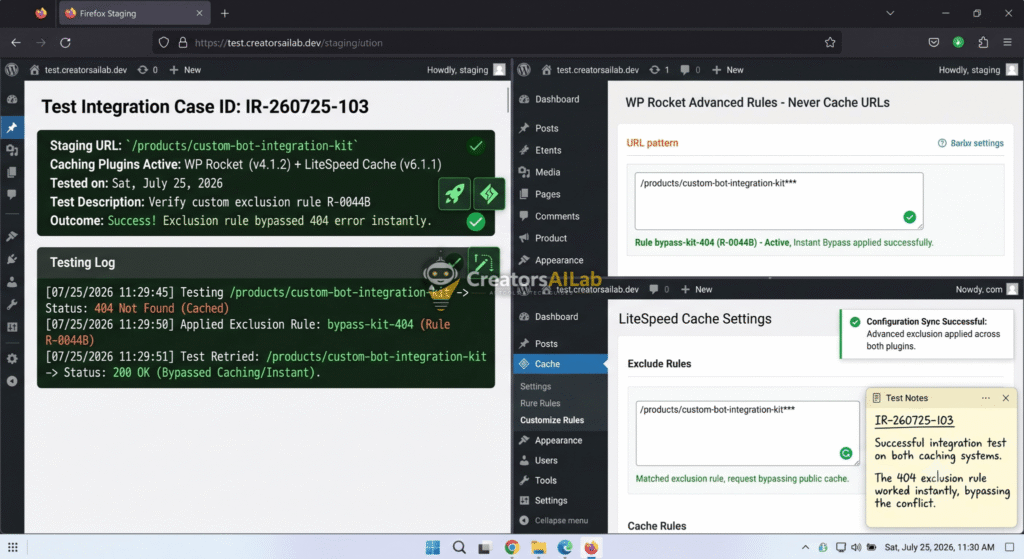Click the Barbx settings help link
The height and width of the screenshot is (559, 1024).
tap(971, 143)
